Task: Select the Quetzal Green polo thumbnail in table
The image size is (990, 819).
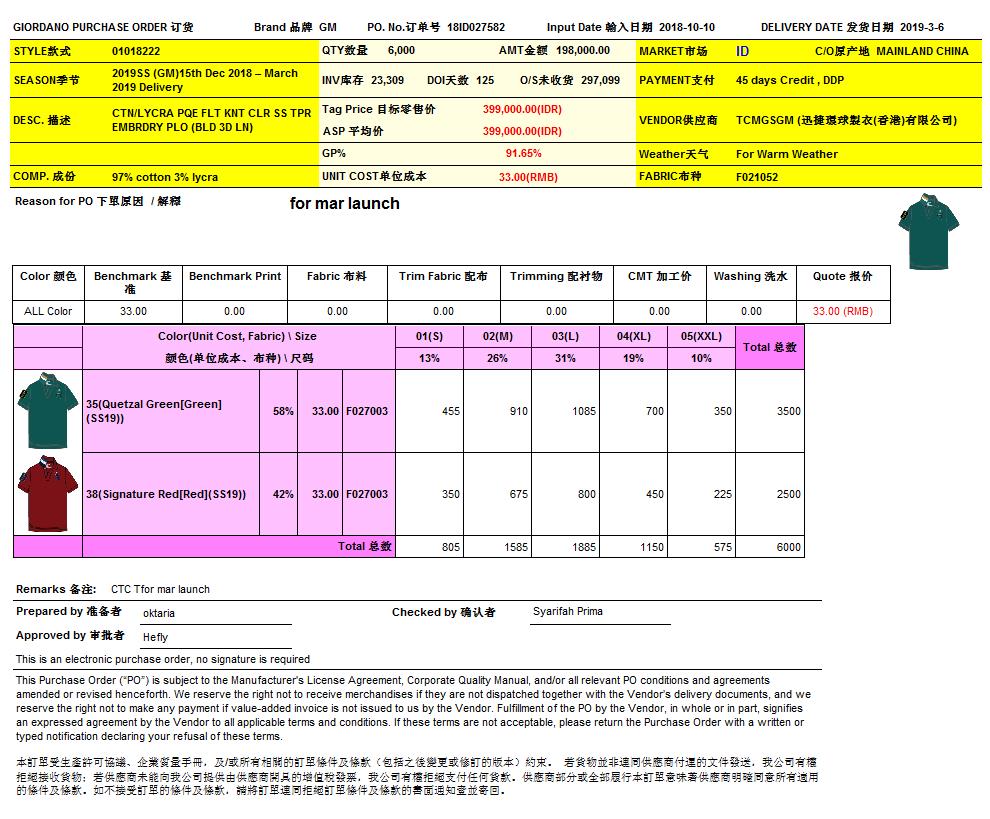Action: [x=39, y=409]
